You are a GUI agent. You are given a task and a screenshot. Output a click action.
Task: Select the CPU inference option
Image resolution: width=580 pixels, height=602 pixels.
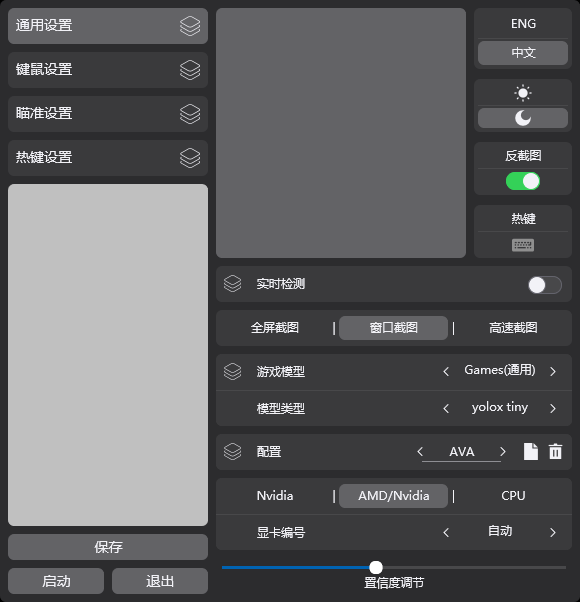coord(513,496)
